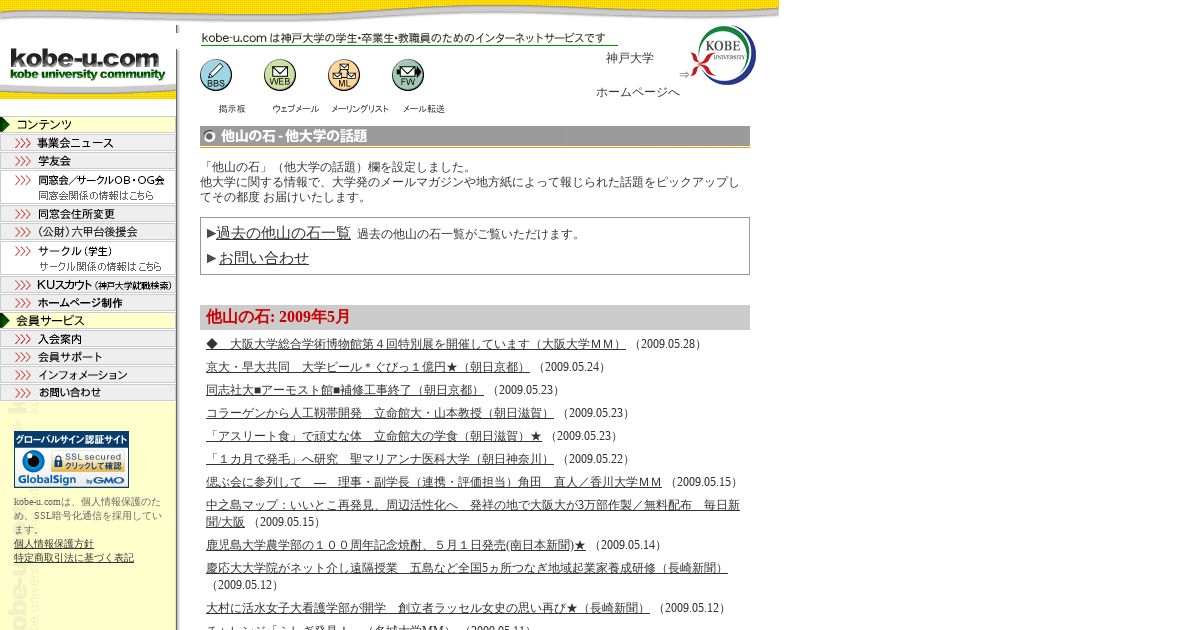Open 会員サポート menu item
Image resolution: width=1200 pixels, height=630 pixels.
pos(88,357)
